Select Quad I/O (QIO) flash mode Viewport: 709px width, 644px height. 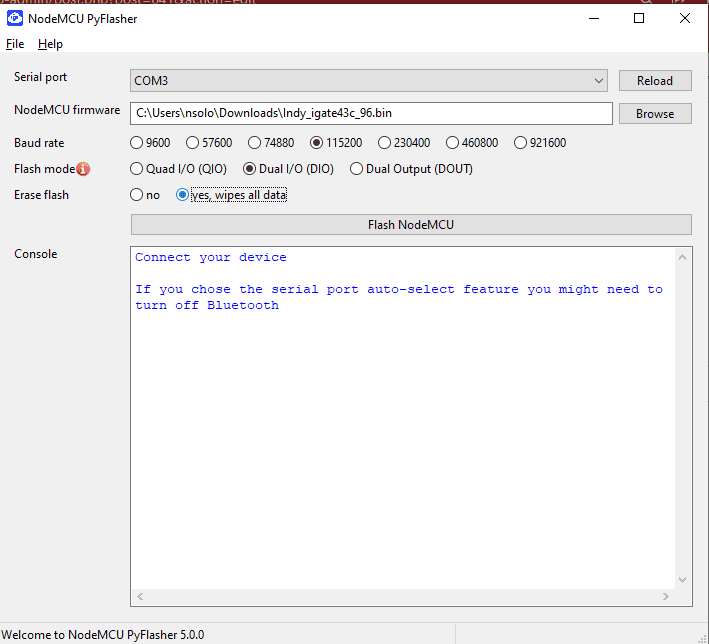coord(137,169)
